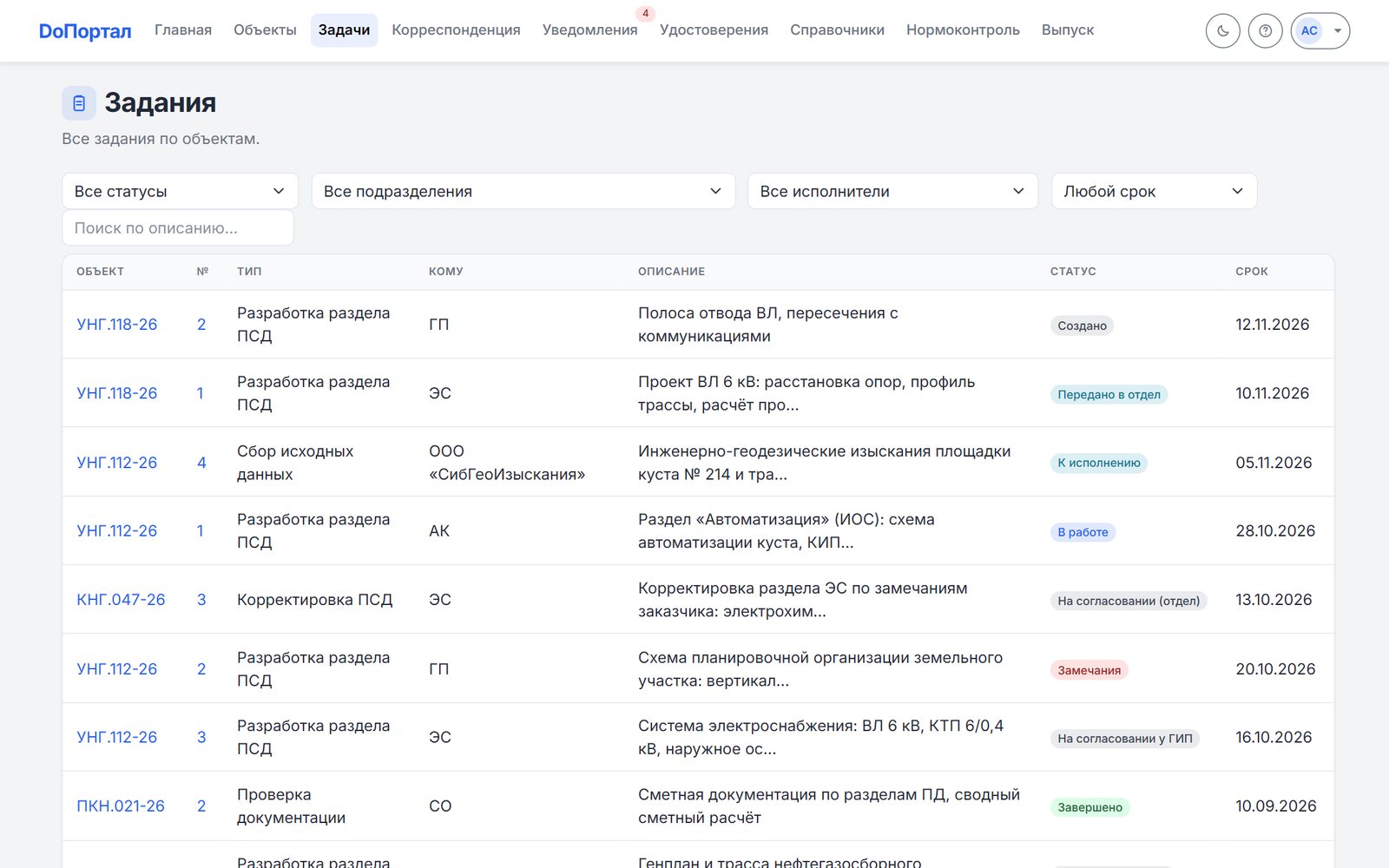This screenshot has width=1389, height=868.
Task: Open object УНГ.118-26 in the ГП row
Action: 117,325
